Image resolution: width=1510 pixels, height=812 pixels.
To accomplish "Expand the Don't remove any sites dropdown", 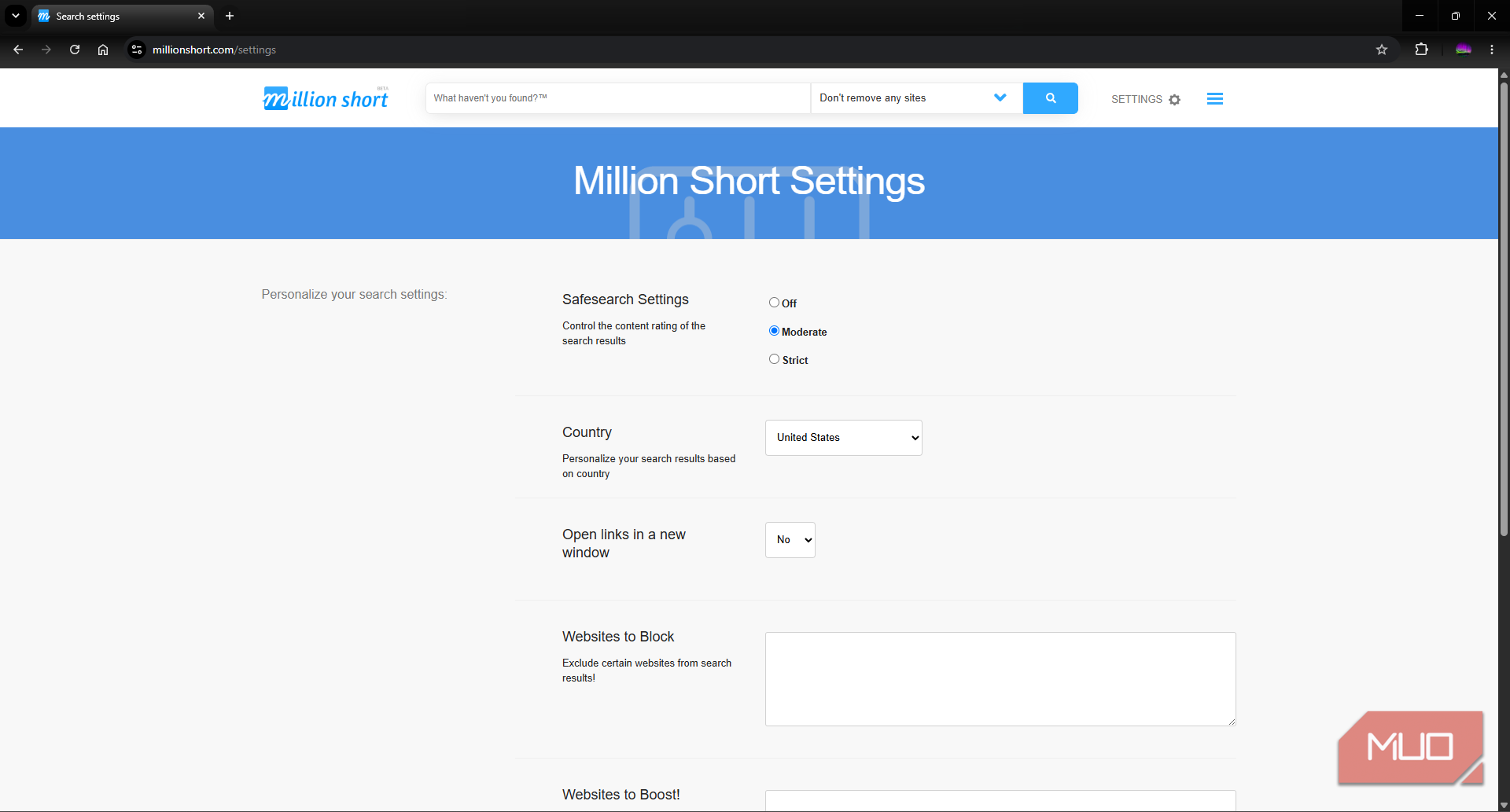I will [916, 98].
